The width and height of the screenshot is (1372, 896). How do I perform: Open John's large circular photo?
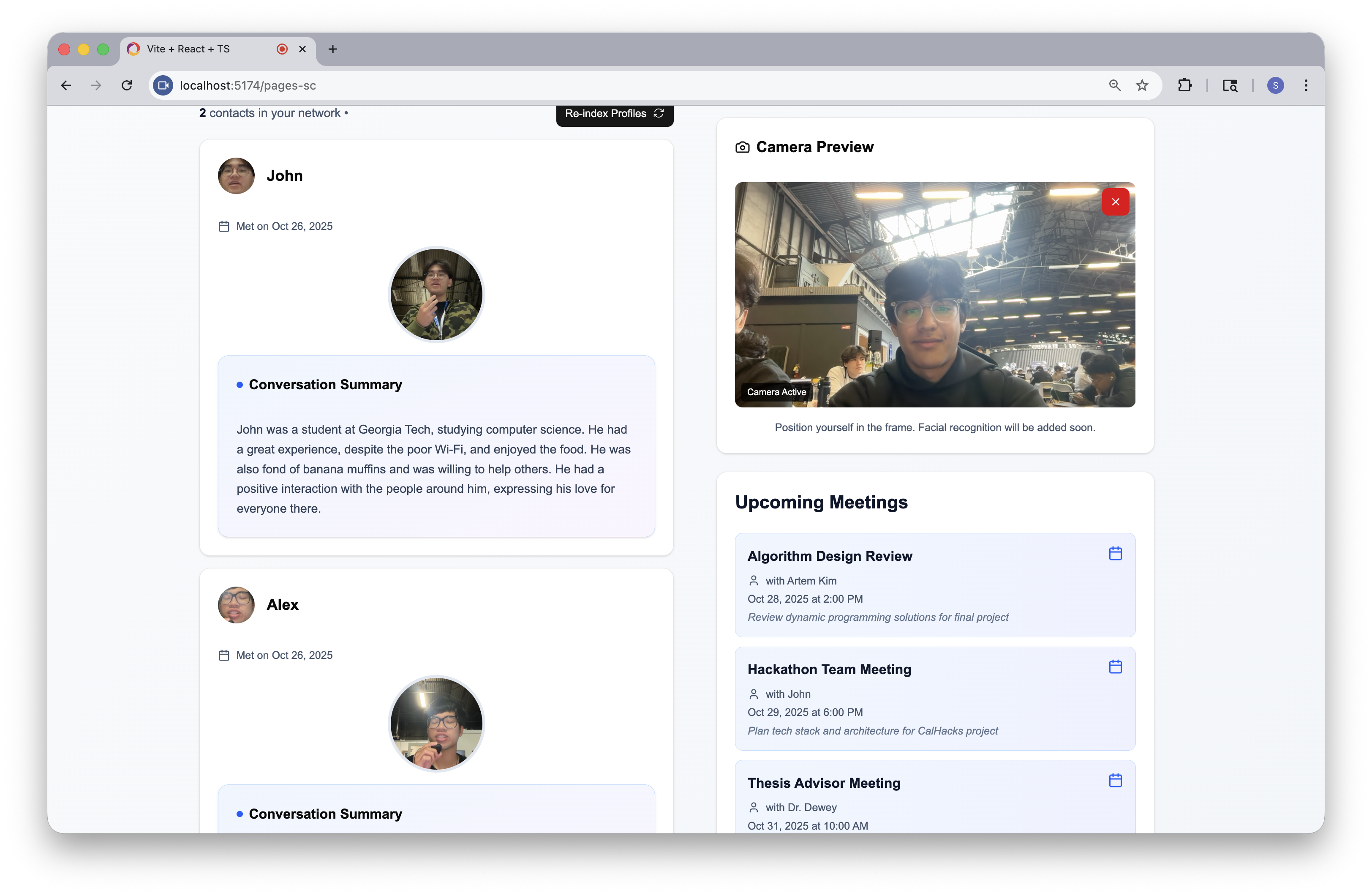(x=436, y=294)
